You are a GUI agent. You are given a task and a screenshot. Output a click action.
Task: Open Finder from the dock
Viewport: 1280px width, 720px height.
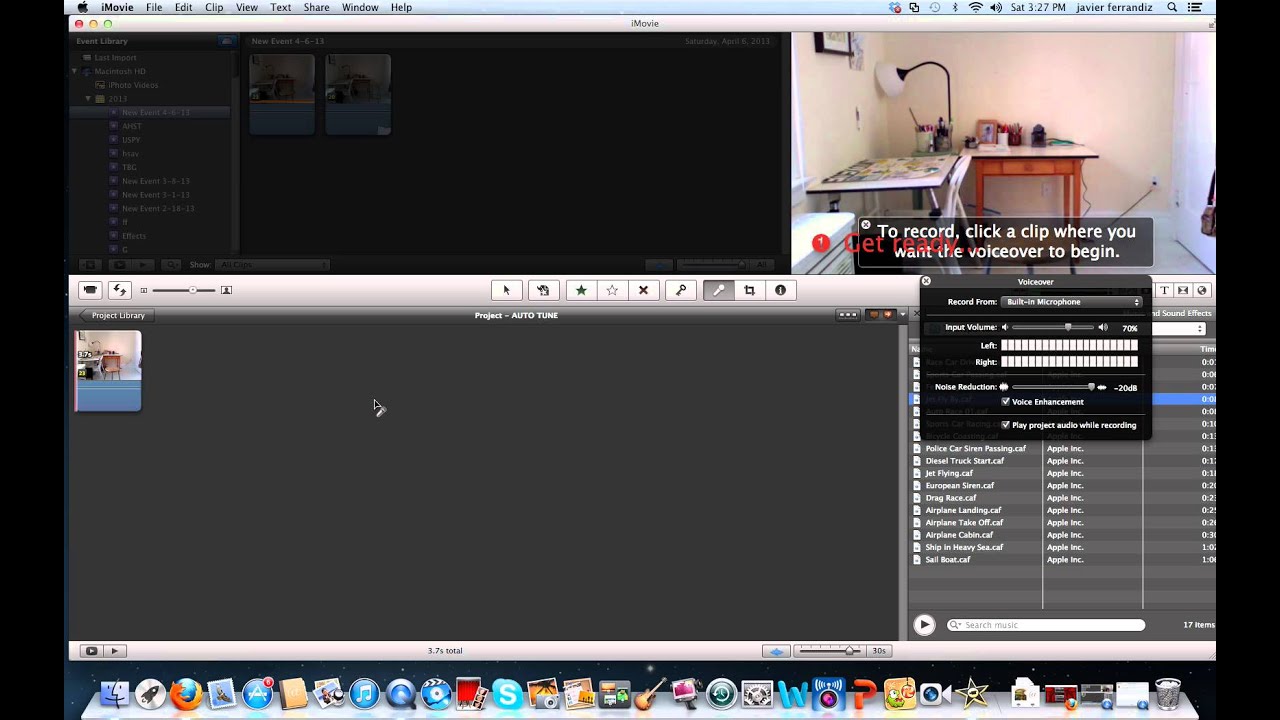(x=115, y=693)
